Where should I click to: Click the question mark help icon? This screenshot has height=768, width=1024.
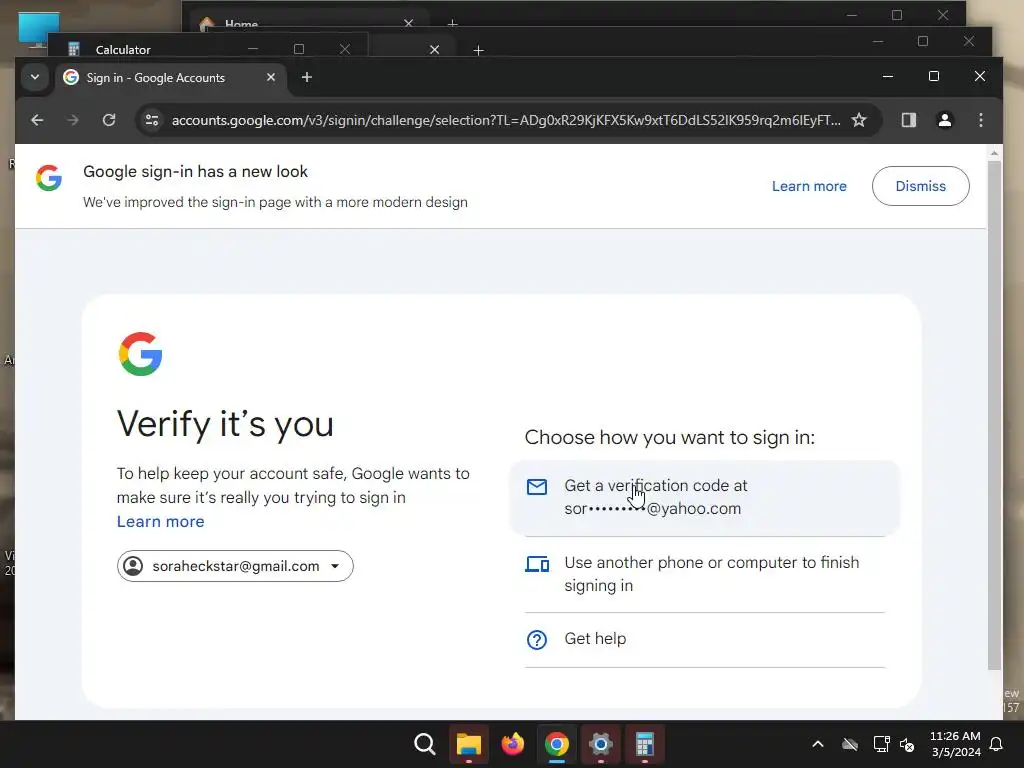click(x=537, y=639)
